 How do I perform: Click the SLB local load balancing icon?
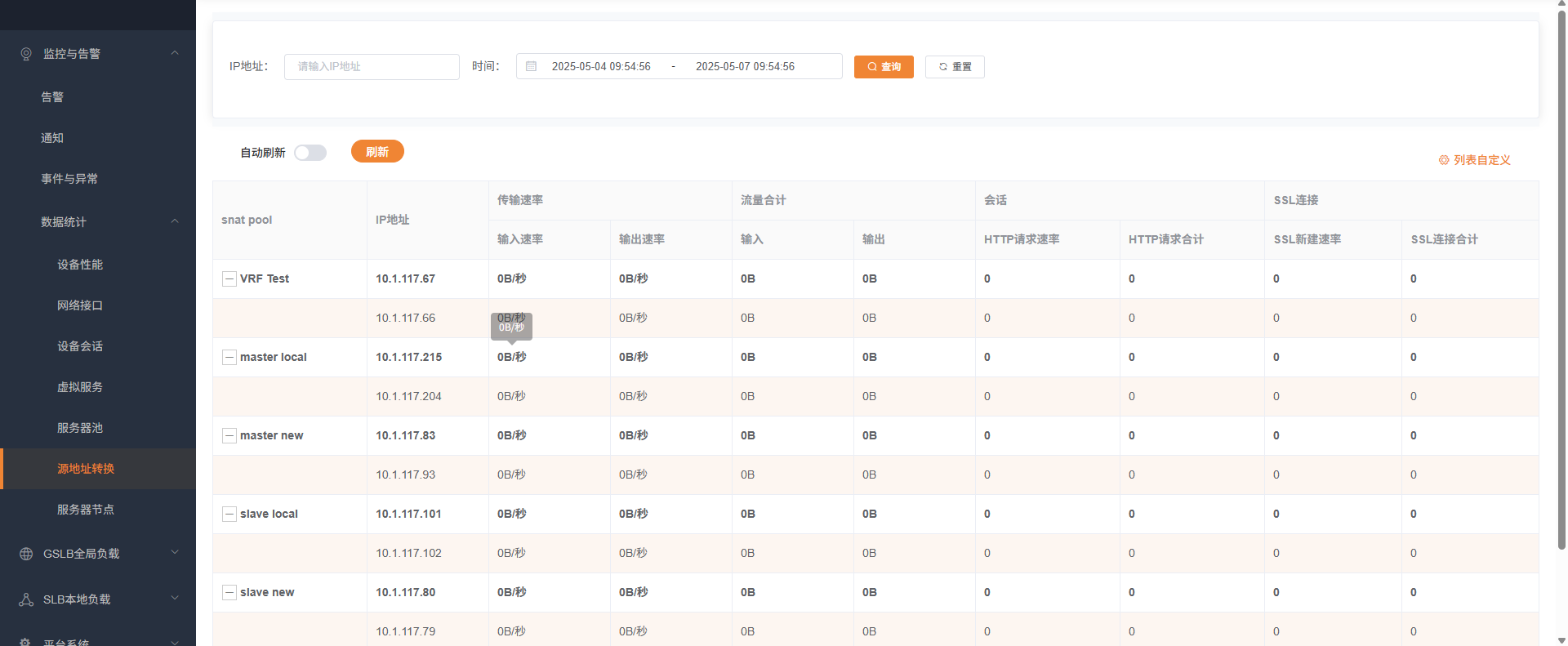[x=26, y=599]
